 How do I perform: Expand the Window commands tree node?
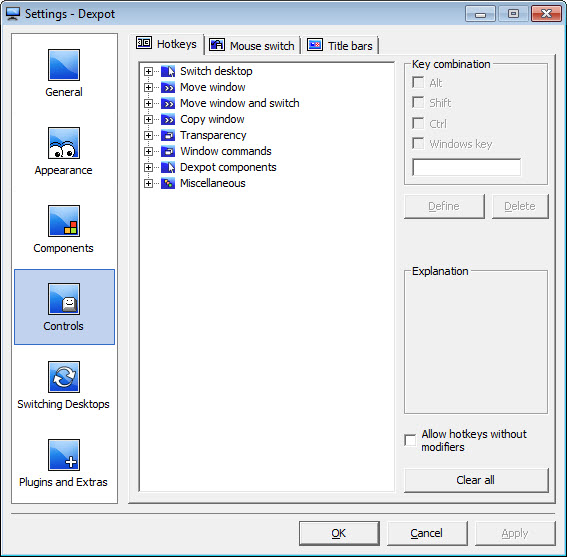click(x=148, y=151)
